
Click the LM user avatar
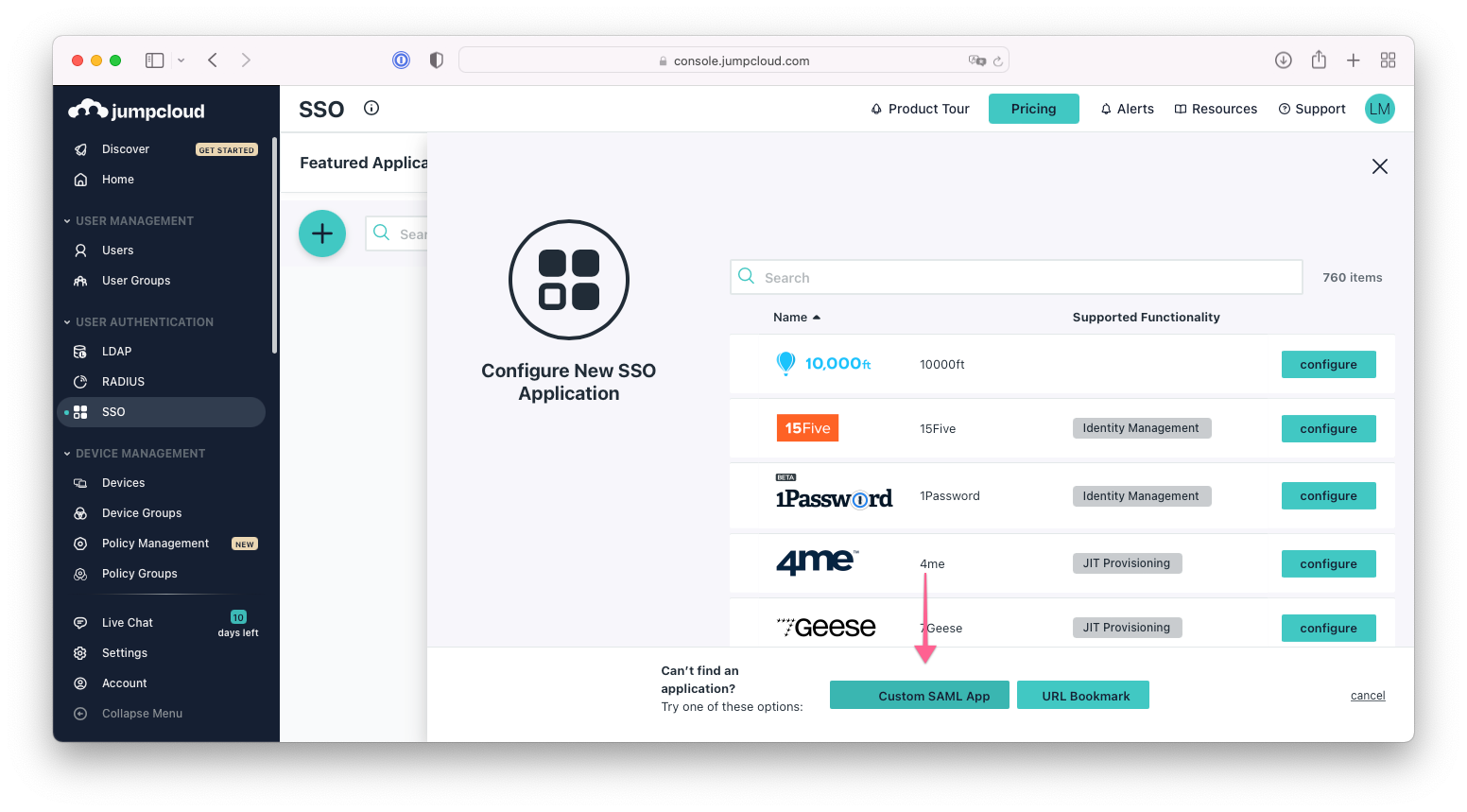click(x=1379, y=109)
